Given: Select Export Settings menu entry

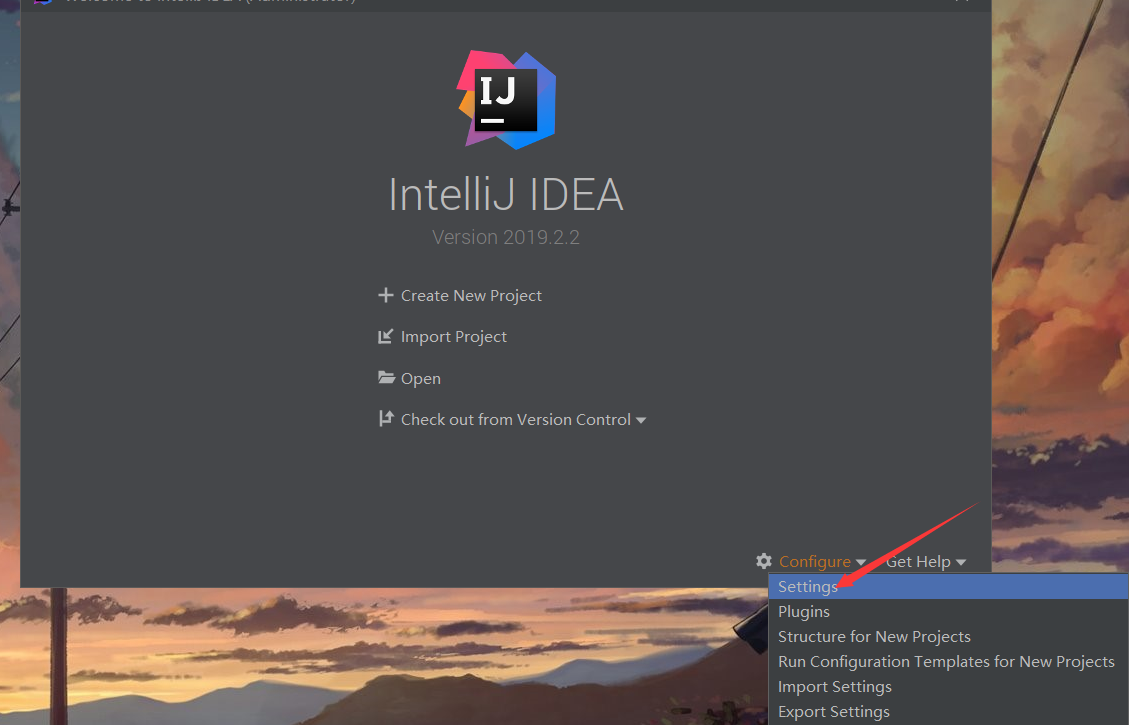Looking at the screenshot, I should point(948,711).
